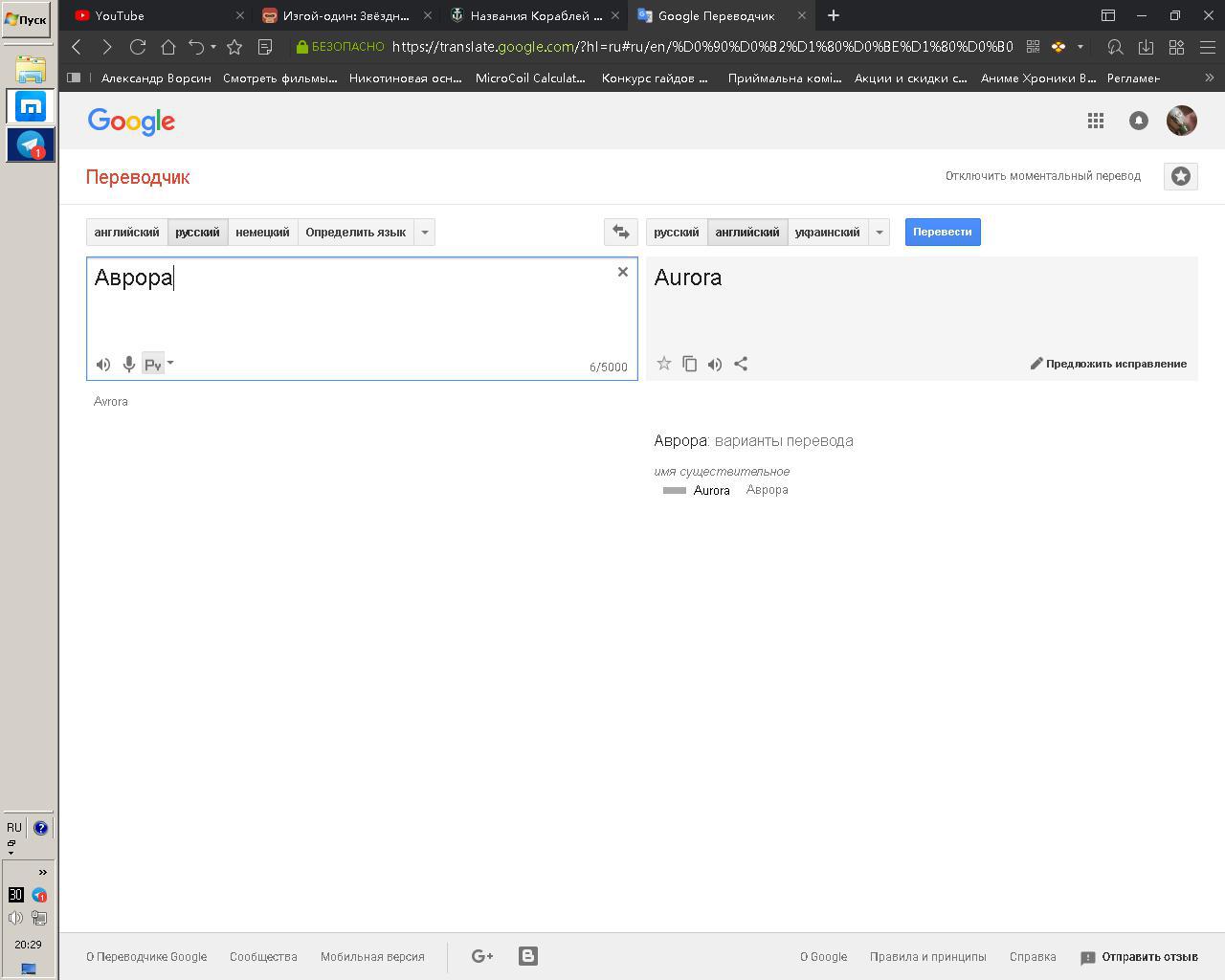
Task: Swap source and target languages
Action: click(x=620, y=232)
